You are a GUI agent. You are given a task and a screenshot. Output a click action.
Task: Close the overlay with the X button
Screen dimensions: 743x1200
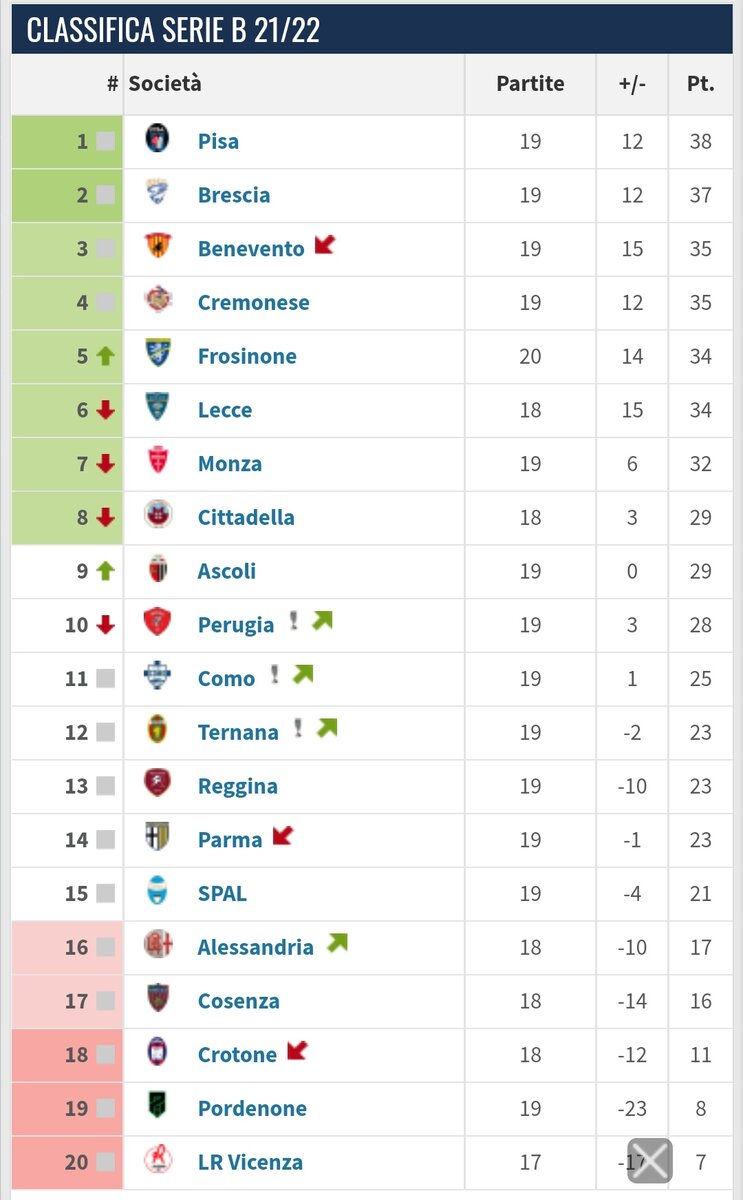click(650, 1161)
